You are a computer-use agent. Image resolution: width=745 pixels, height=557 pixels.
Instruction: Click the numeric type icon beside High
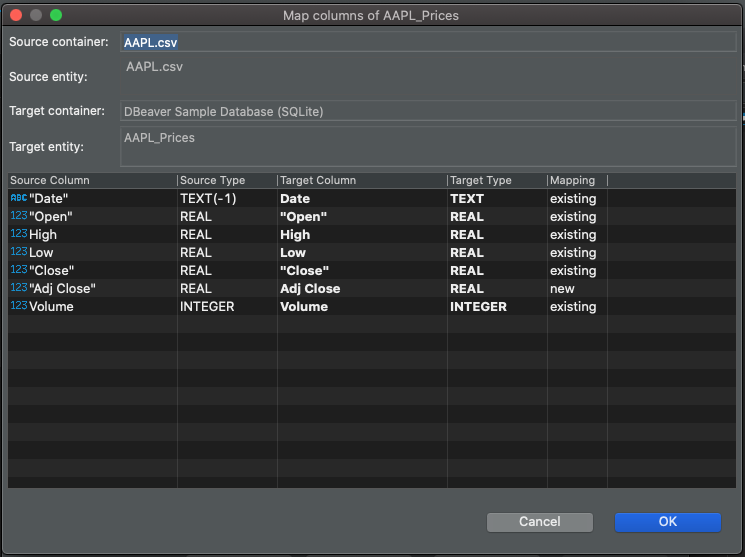(x=19, y=234)
